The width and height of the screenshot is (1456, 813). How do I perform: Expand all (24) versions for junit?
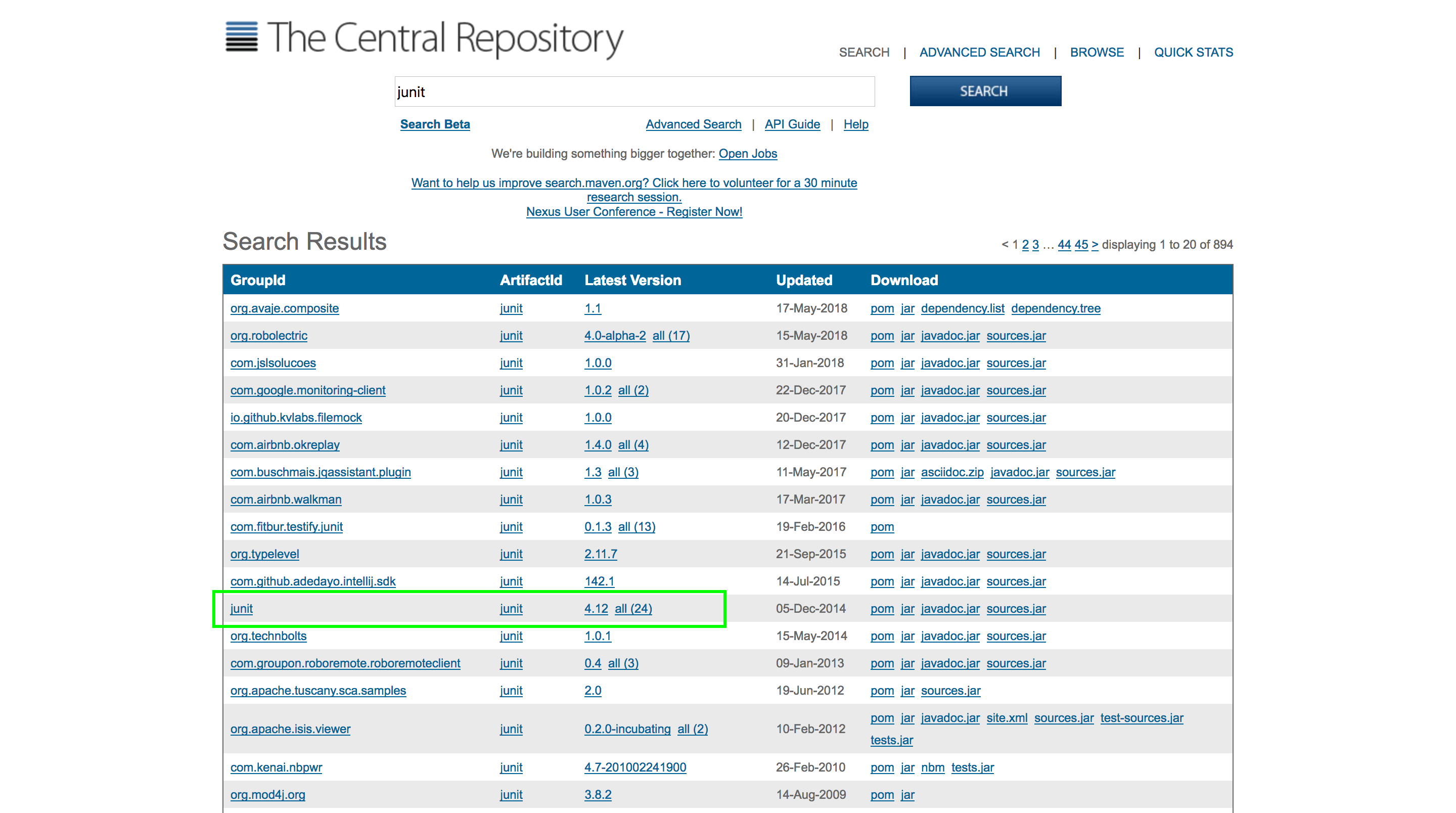[x=633, y=609]
